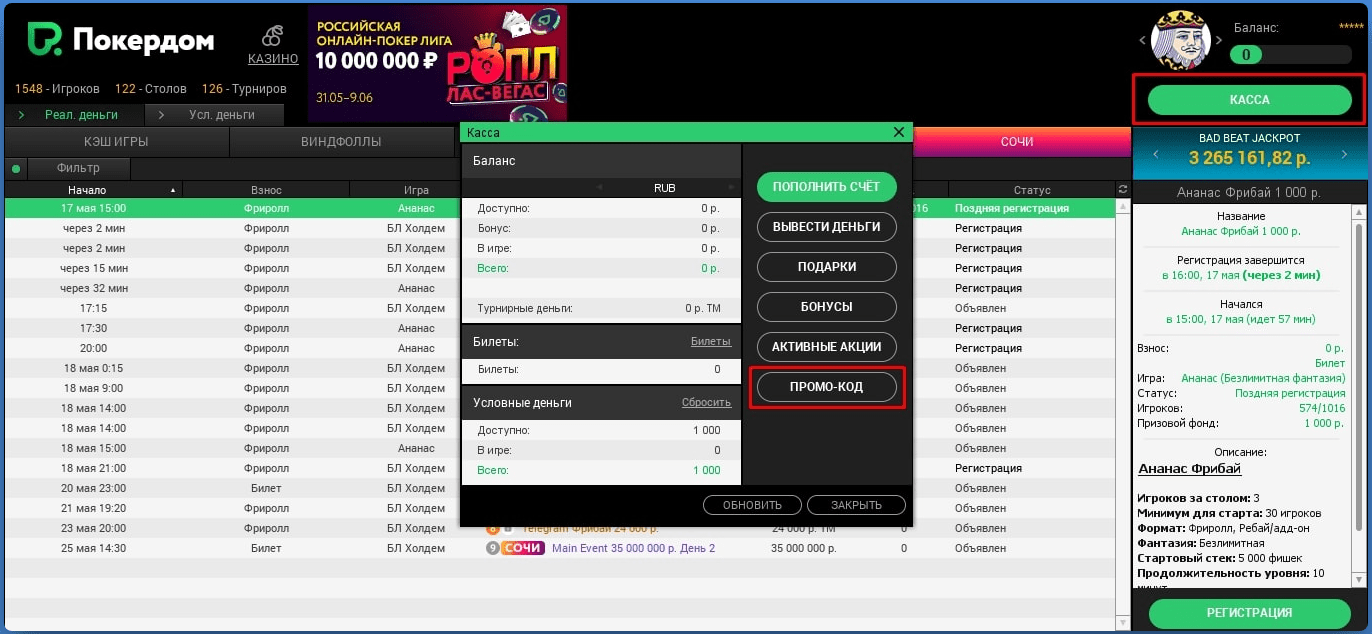Sort by Статус column header

(x=1032, y=190)
